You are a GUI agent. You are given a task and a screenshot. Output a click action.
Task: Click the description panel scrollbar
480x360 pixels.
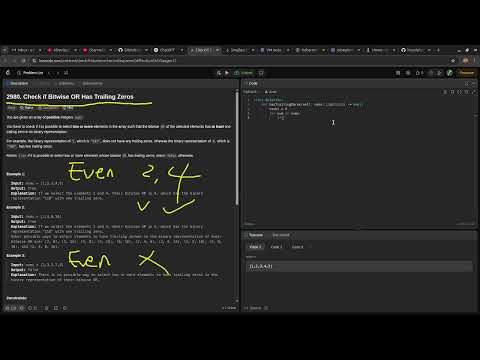[x=237, y=148]
